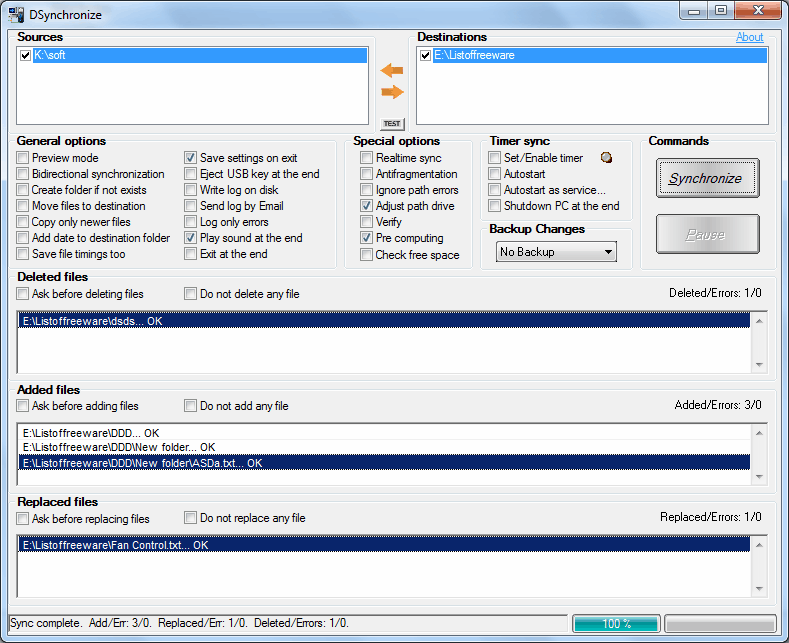Enable Bidirectional synchronization
The height and width of the screenshot is (643, 789).
tap(23, 174)
